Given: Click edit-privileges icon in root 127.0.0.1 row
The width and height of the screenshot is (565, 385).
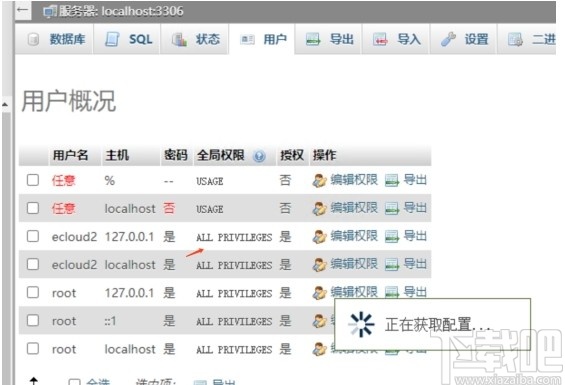Looking at the screenshot, I should point(319,293).
